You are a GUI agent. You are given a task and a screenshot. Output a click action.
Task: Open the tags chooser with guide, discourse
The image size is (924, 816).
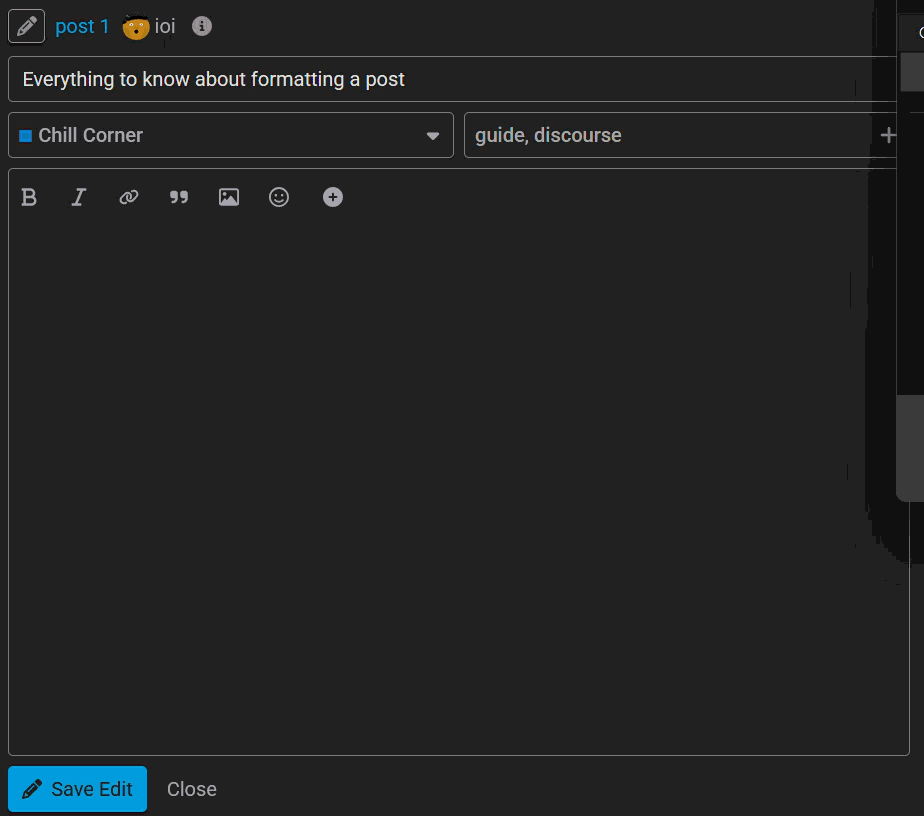tap(680, 135)
